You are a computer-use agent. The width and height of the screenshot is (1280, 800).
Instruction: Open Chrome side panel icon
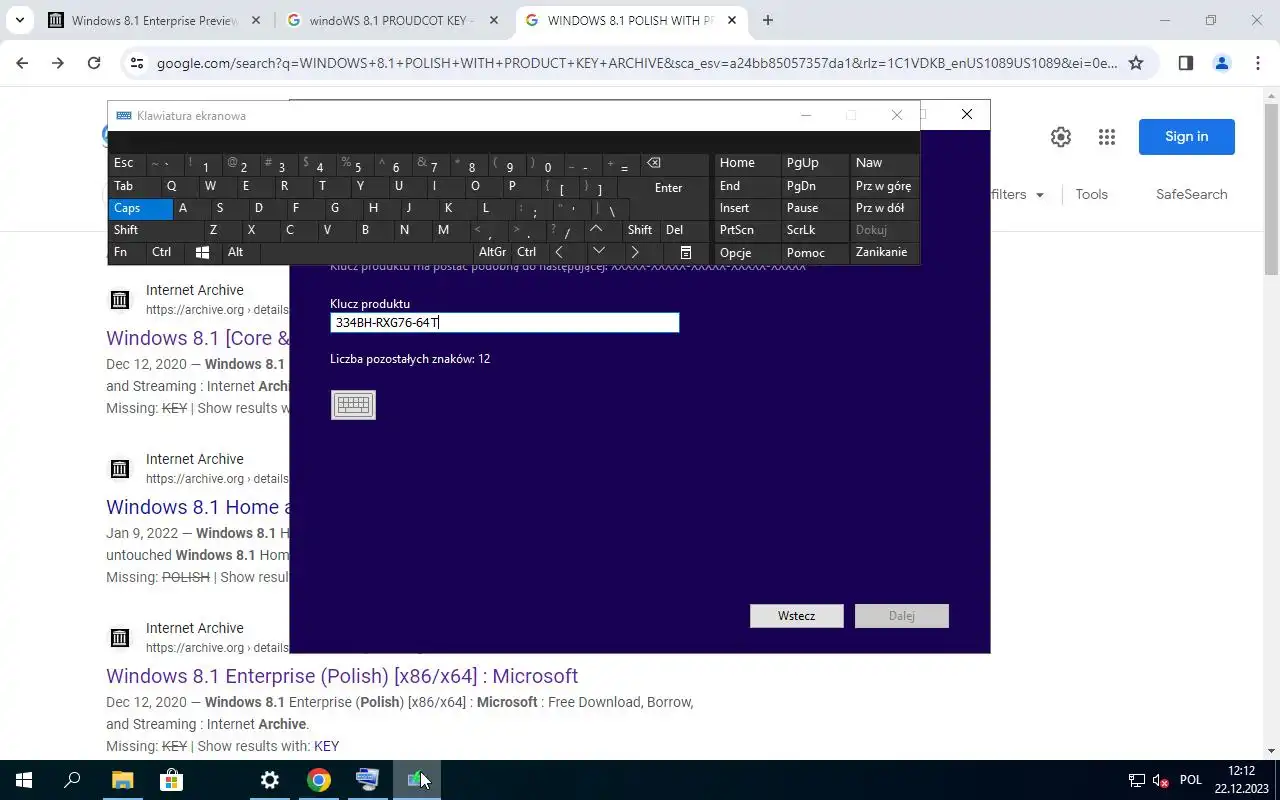click(x=1186, y=63)
